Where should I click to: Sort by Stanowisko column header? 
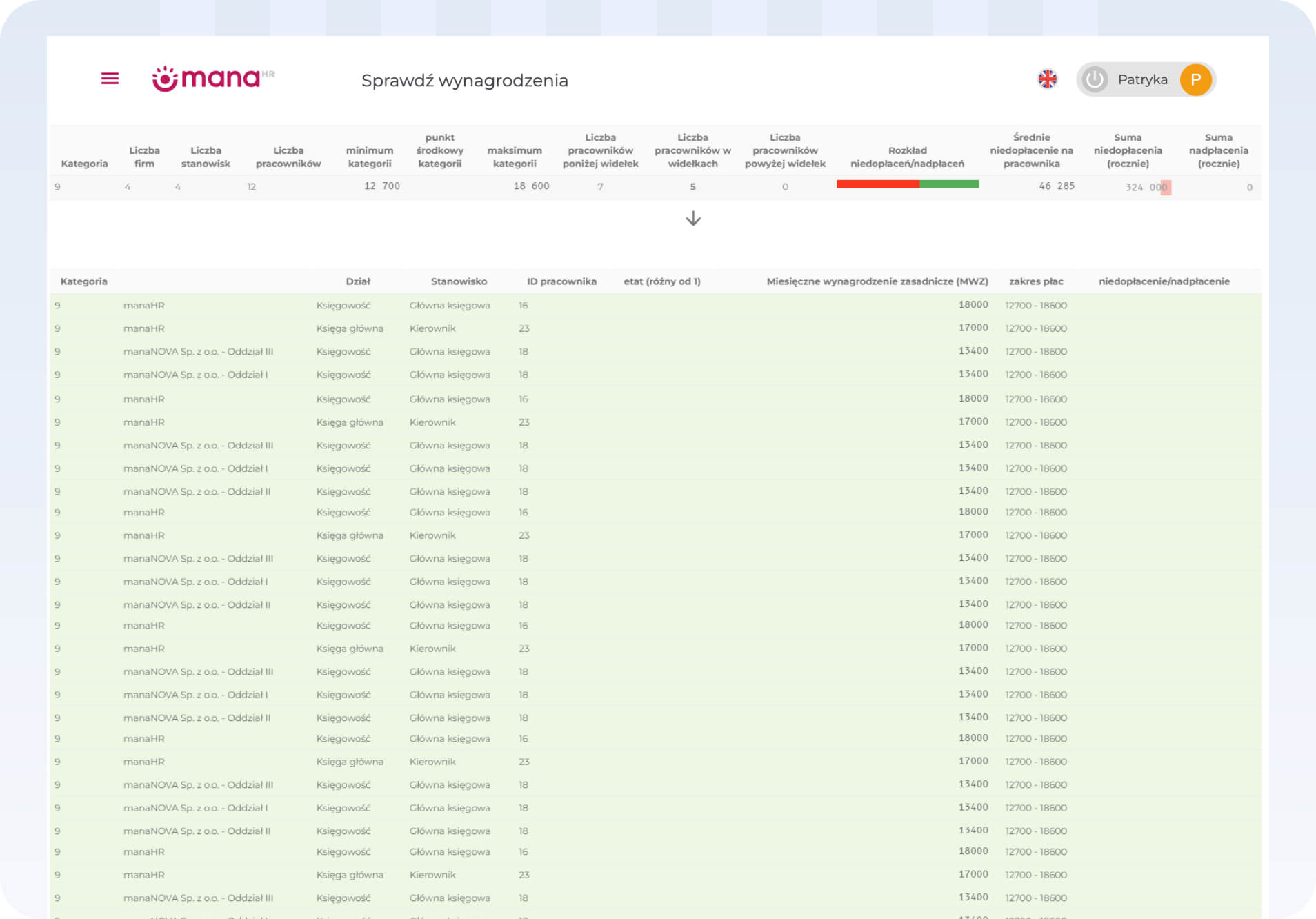click(459, 281)
